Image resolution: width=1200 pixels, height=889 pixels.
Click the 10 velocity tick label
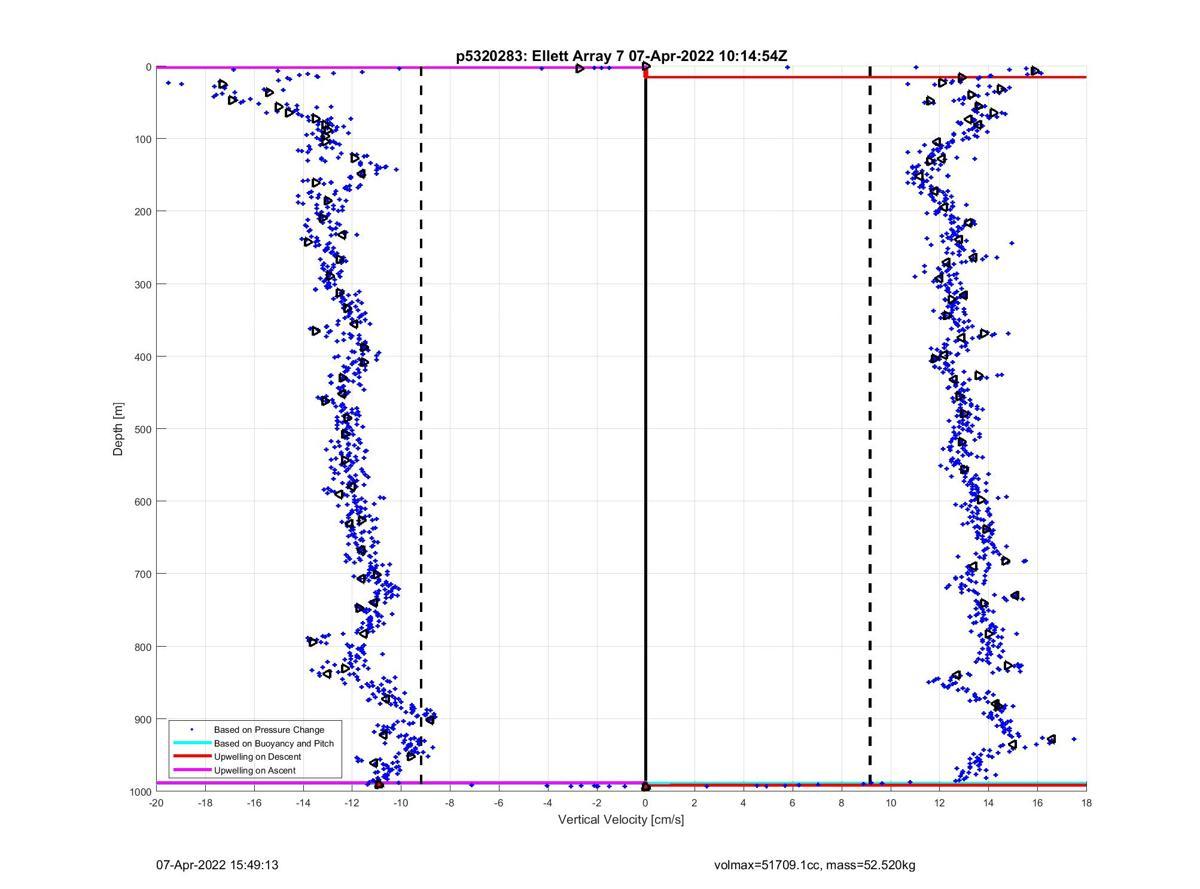[x=891, y=802]
